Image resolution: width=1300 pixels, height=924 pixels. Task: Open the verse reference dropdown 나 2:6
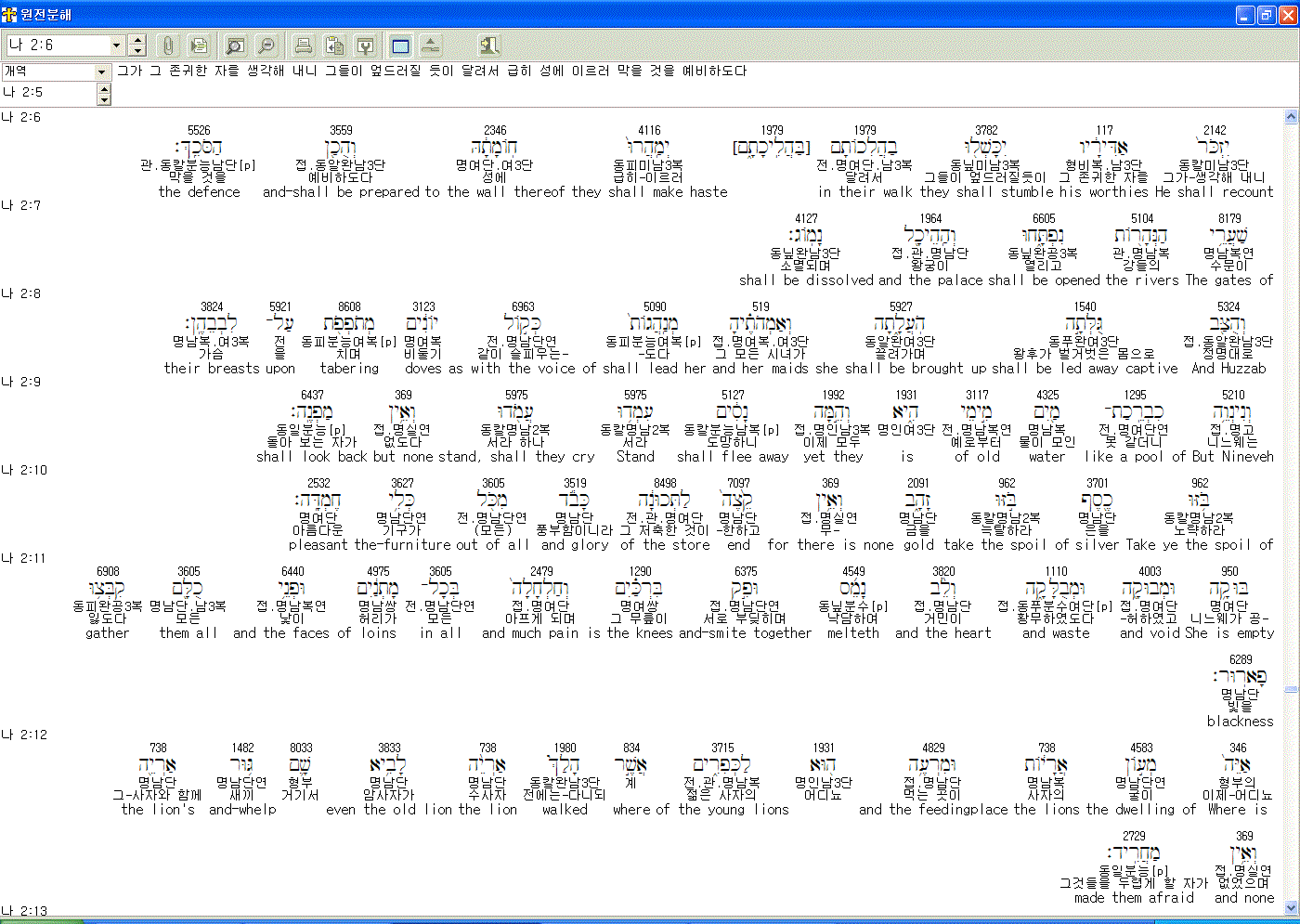[x=117, y=45]
